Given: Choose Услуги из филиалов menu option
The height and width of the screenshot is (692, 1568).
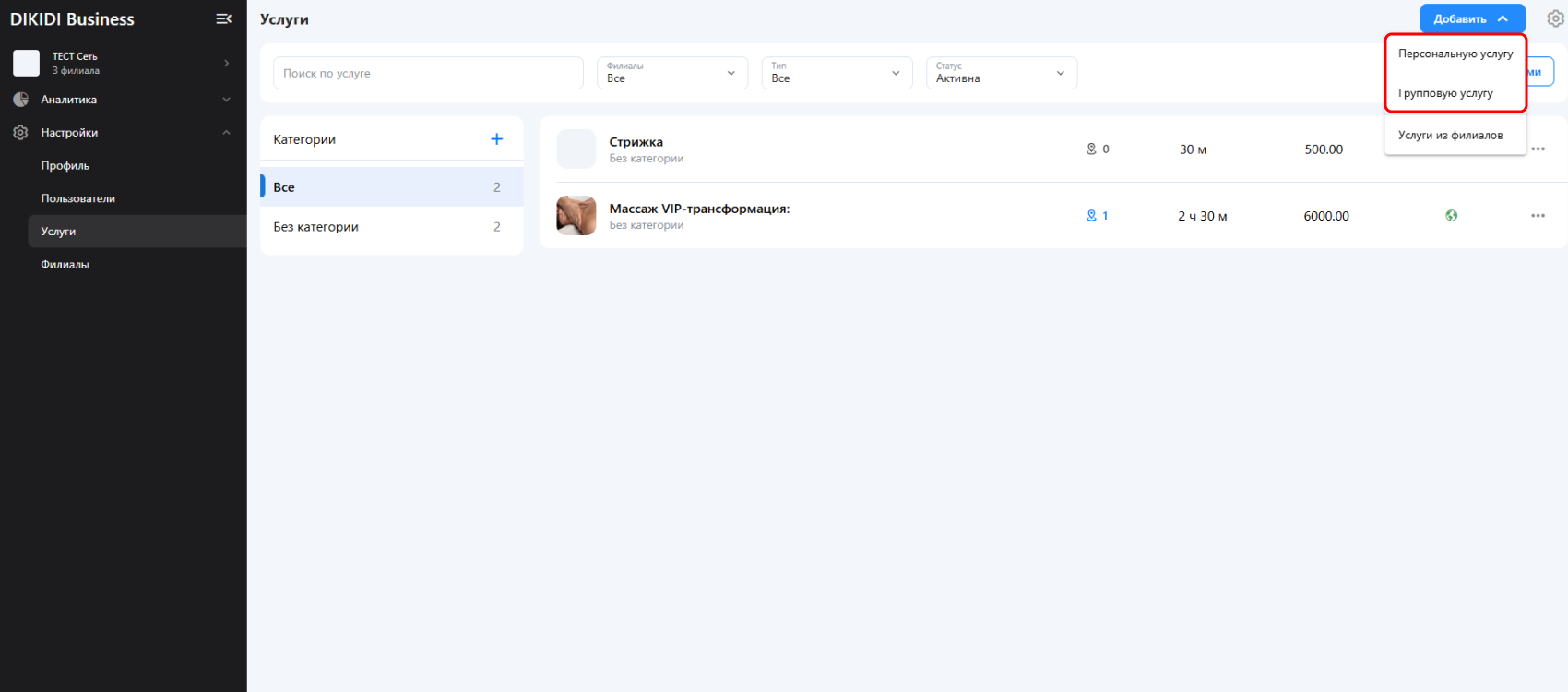Looking at the screenshot, I should click(x=1450, y=136).
